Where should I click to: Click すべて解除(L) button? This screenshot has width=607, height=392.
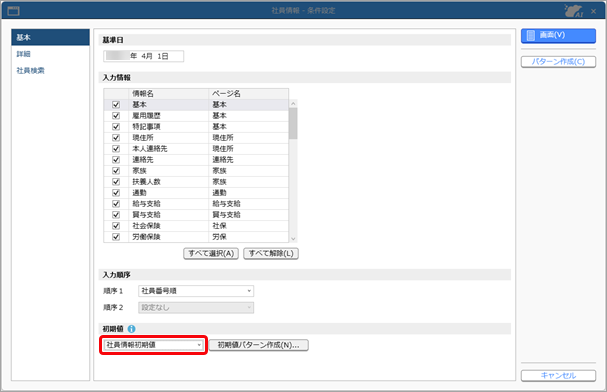tap(271, 253)
